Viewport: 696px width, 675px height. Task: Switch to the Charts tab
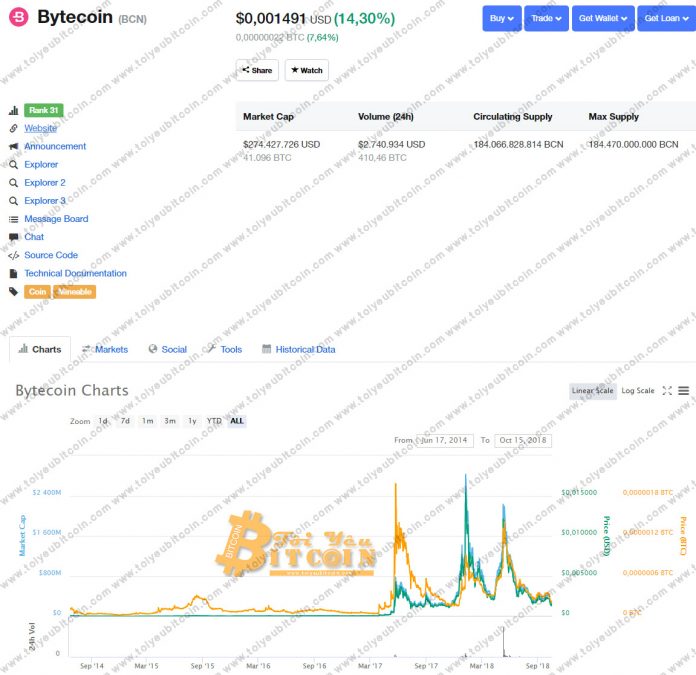click(40, 349)
